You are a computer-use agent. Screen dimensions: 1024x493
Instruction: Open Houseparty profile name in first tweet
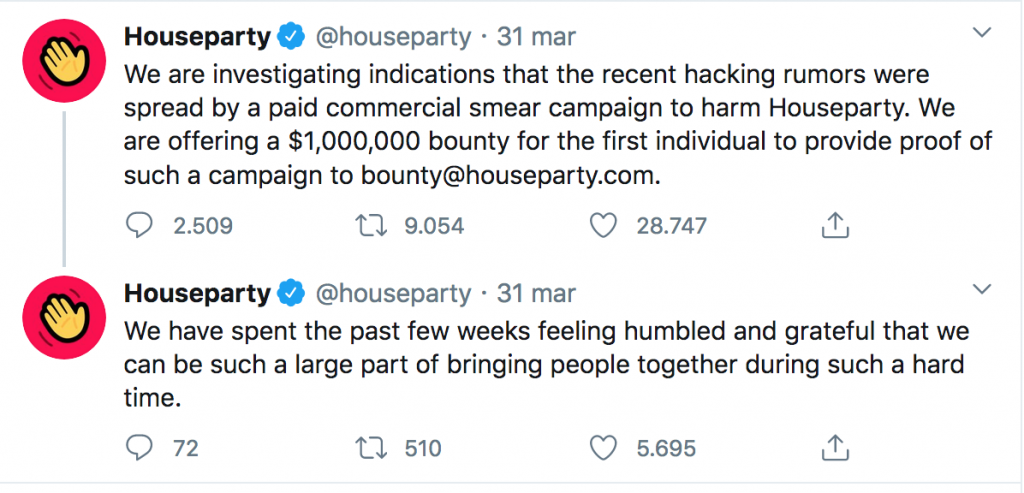[x=197, y=38]
